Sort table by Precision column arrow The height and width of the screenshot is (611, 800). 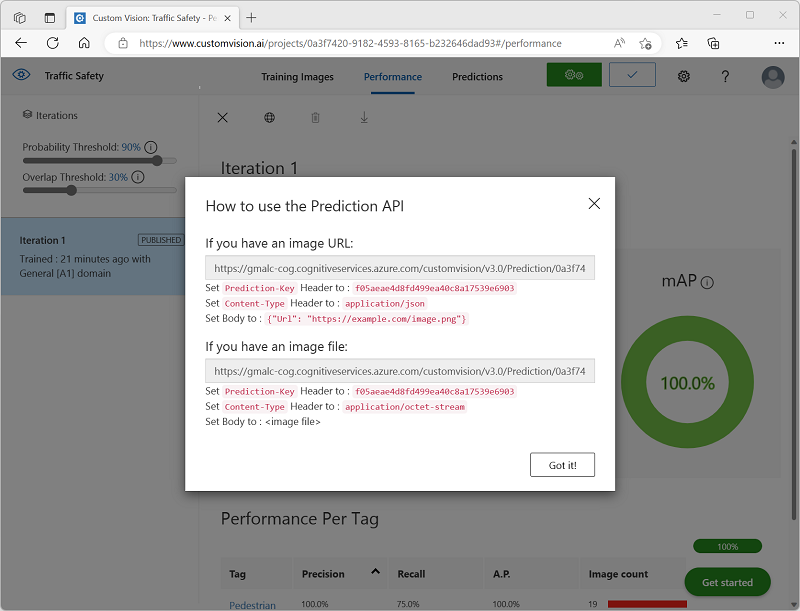pyautogui.click(x=375, y=572)
